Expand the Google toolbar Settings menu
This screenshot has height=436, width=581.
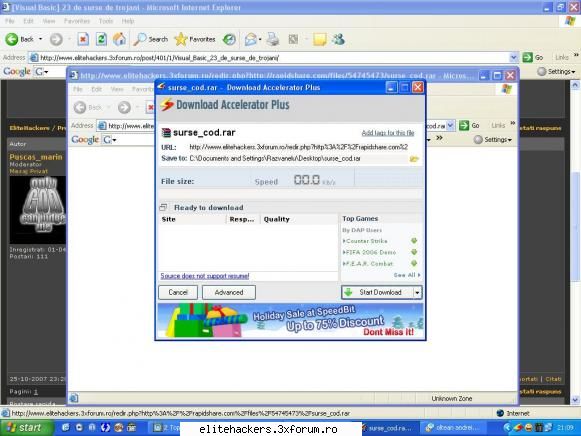click(557, 71)
